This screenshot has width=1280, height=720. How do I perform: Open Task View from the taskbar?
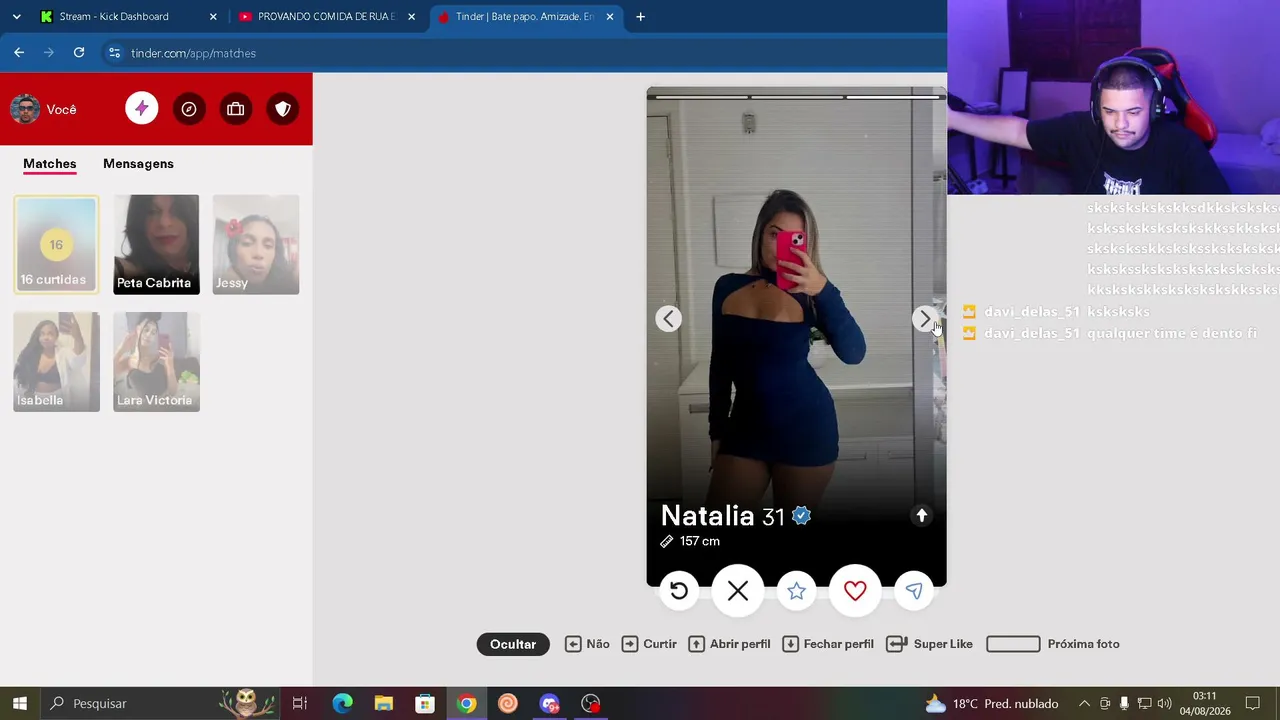pyautogui.click(x=299, y=703)
